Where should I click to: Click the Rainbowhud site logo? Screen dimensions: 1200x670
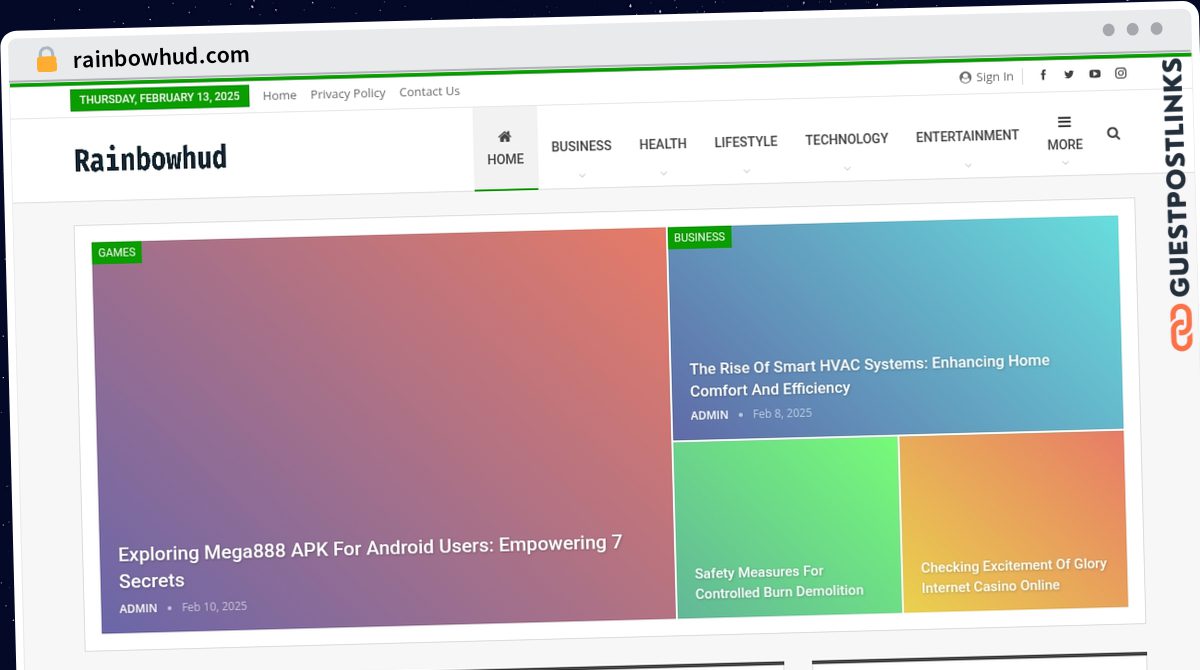(x=150, y=158)
